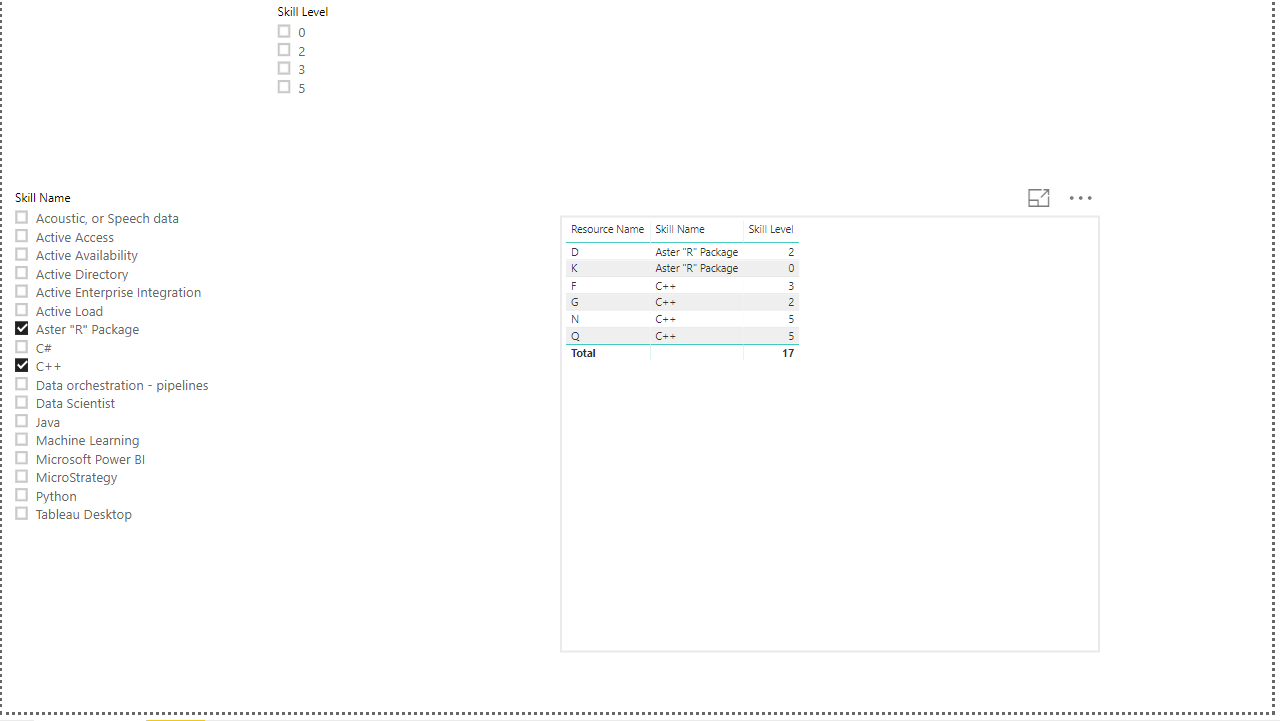Image resolution: width=1280 pixels, height=721 pixels.
Task: Click resource name D in the table
Action: 575,252
